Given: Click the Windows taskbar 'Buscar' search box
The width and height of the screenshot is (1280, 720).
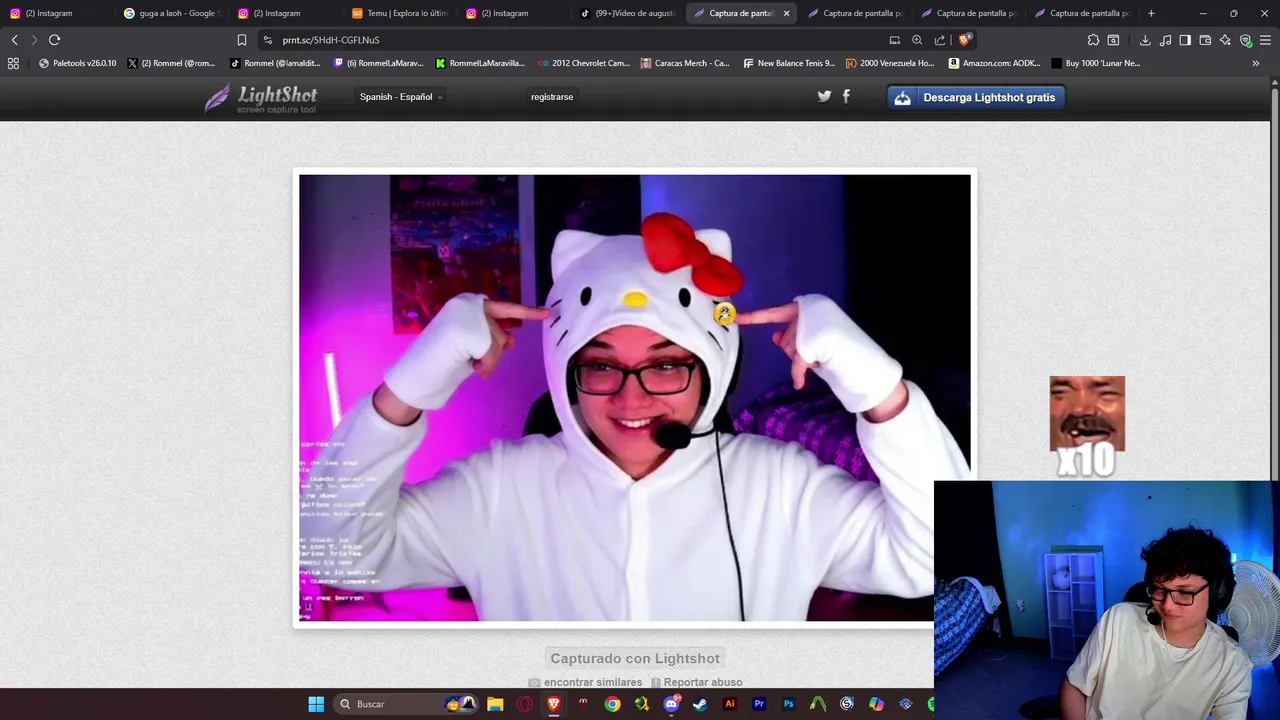Looking at the screenshot, I should [x=405, y=704].
